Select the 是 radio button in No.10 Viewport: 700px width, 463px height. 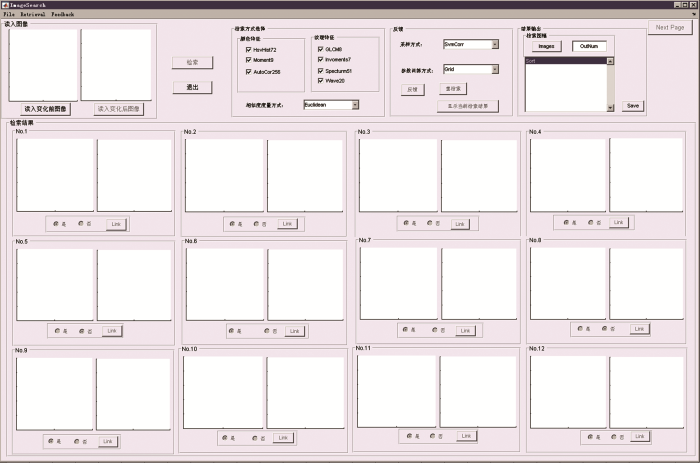(x=225, y=438)
